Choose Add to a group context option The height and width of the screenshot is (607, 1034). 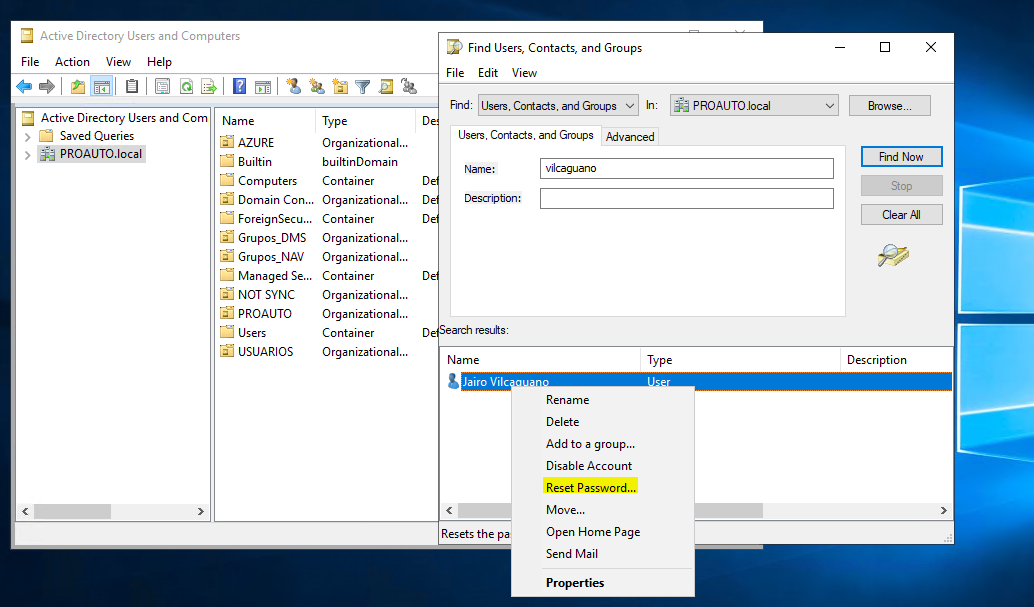pyautogui.click(x=590, y=444)
